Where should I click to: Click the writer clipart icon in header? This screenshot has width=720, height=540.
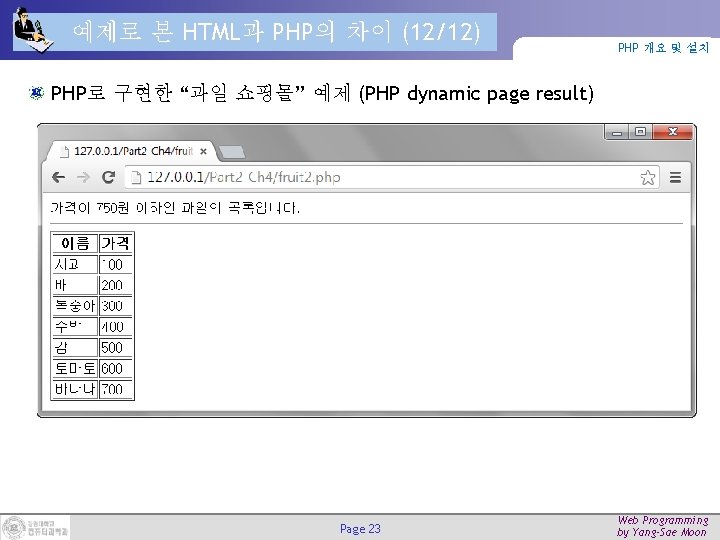point(33,30)
